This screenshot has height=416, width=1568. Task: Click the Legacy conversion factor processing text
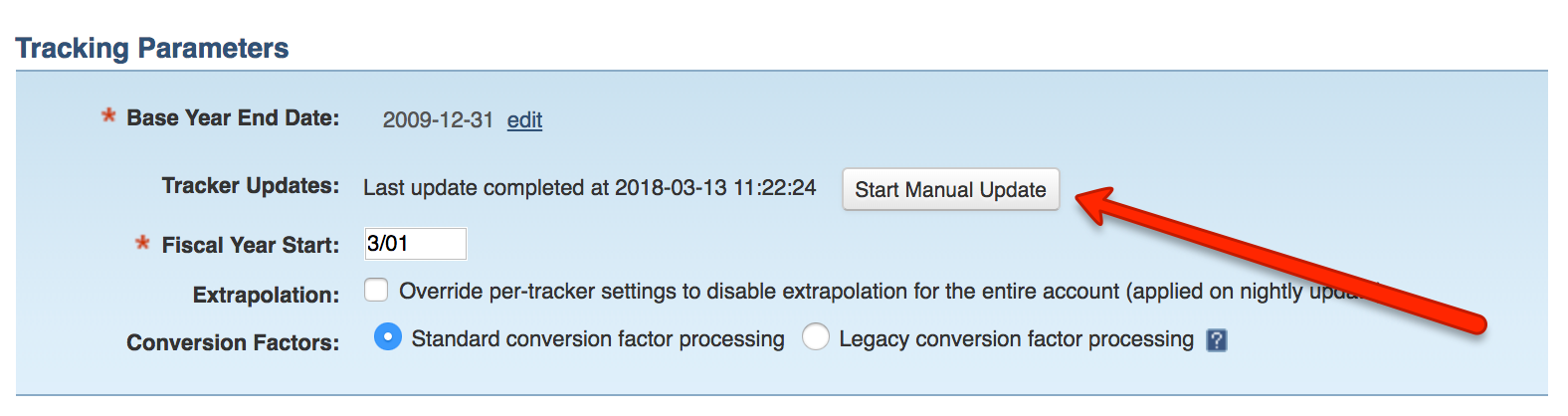(x=1016, y=339)
